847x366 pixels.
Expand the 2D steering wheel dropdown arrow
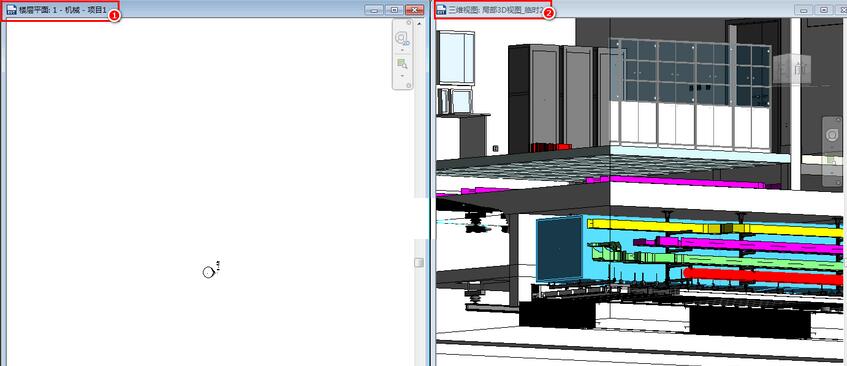(x=402, y=50)
